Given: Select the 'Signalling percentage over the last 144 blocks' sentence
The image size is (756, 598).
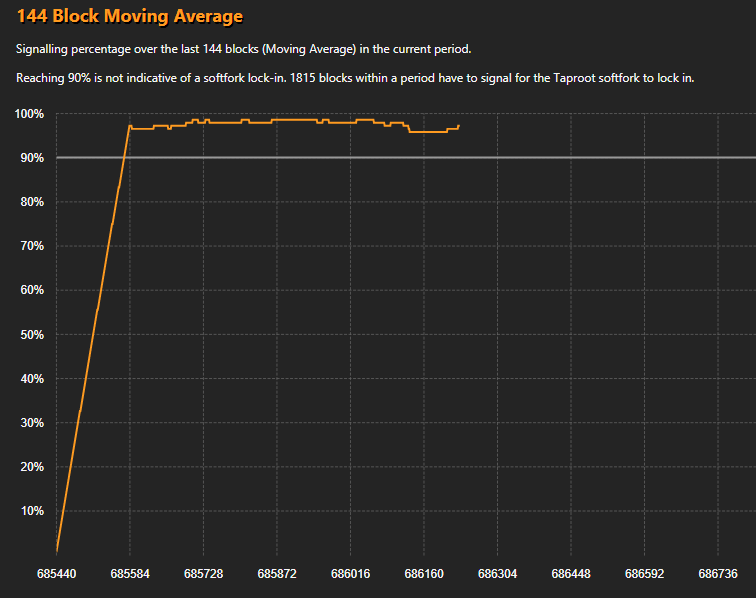Looking at the screenshot, I should tap(243, 49).
